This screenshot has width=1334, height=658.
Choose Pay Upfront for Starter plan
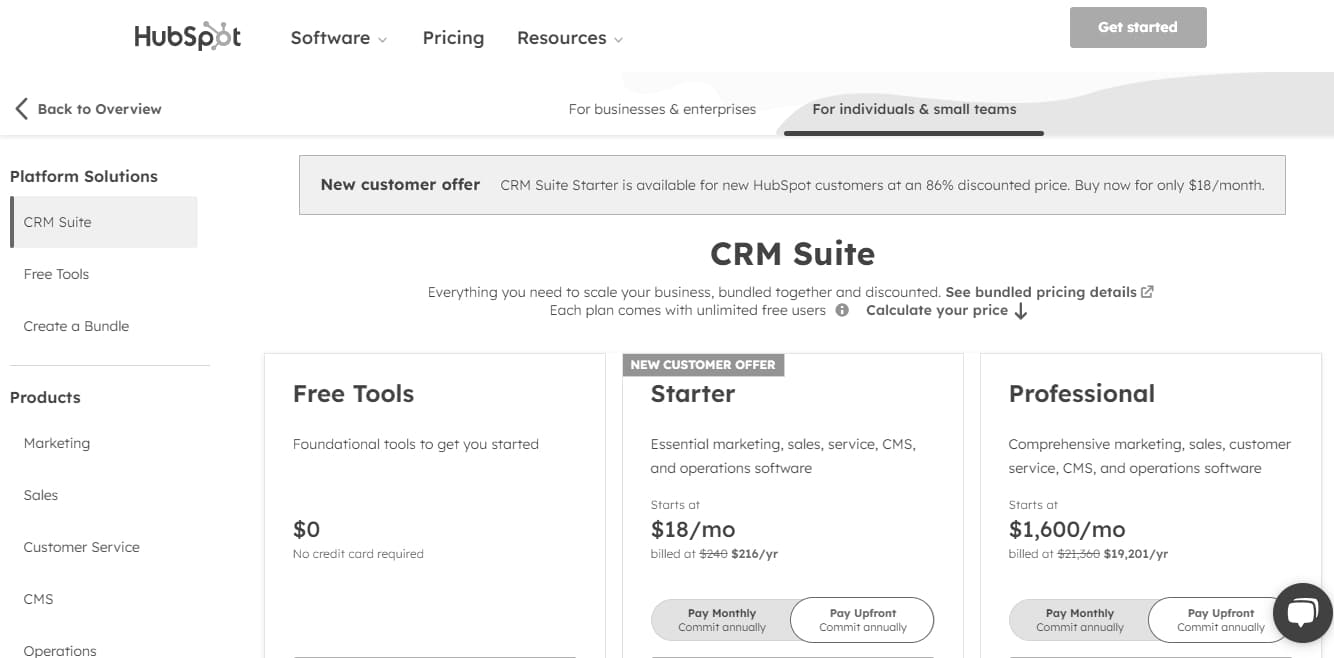pyautogui.click(x=862, y=620)
